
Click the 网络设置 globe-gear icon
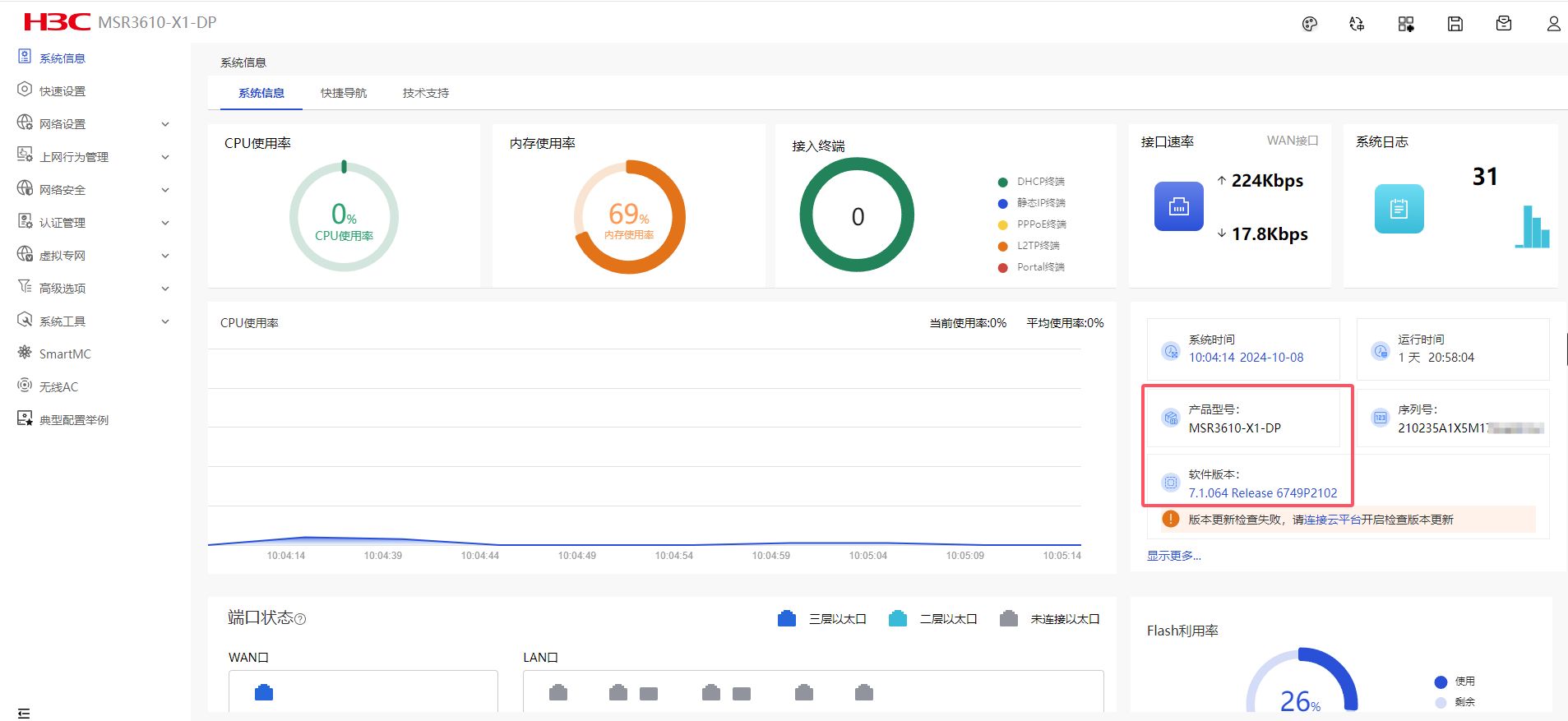point(25,122)
